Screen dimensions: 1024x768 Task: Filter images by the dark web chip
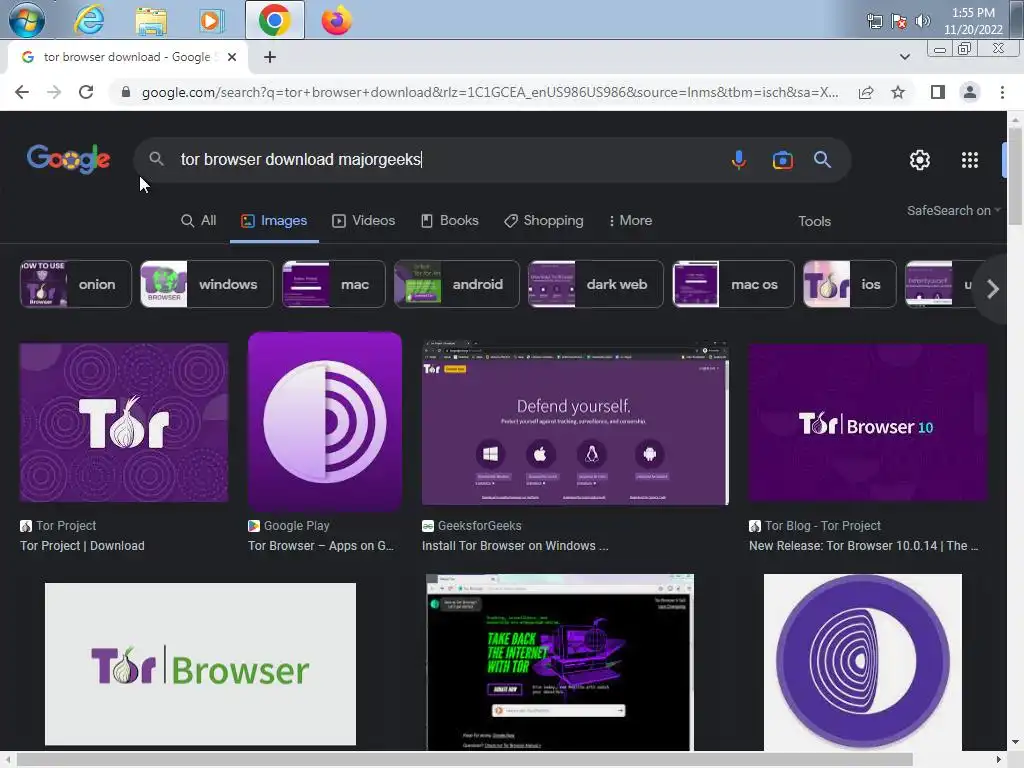pos(596,284)
